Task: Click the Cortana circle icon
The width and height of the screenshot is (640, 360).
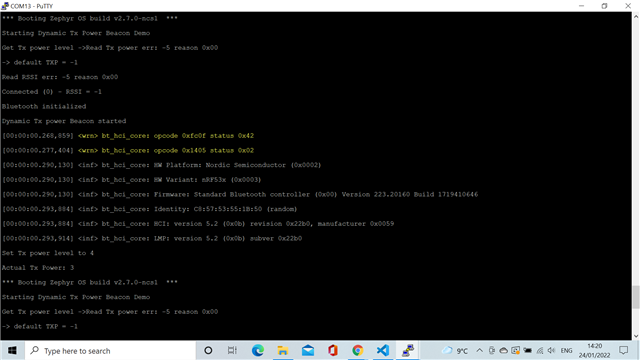Action: pos(208,350)
